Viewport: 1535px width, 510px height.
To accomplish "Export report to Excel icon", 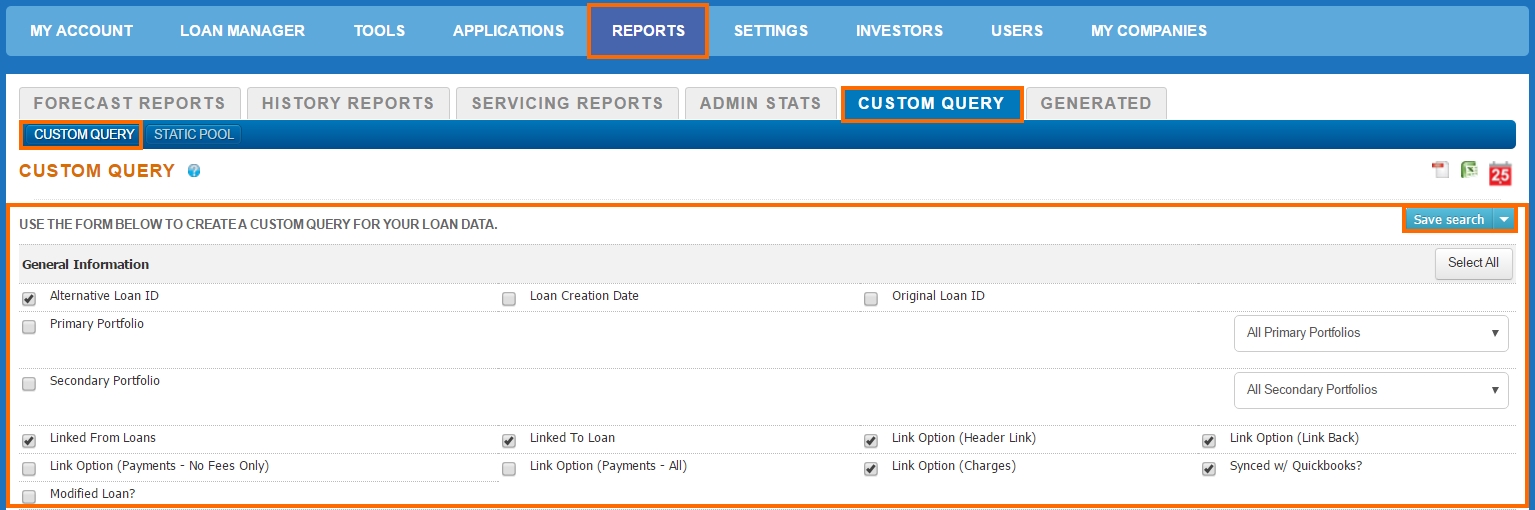I will (x=1469, y=170).
